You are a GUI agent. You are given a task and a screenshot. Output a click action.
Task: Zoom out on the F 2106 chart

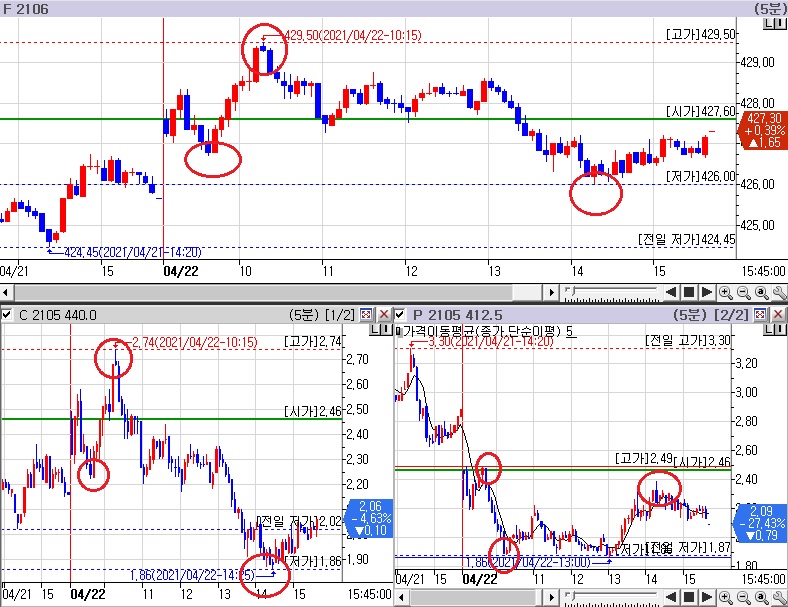pyautogui.click(x=743, y=292)
